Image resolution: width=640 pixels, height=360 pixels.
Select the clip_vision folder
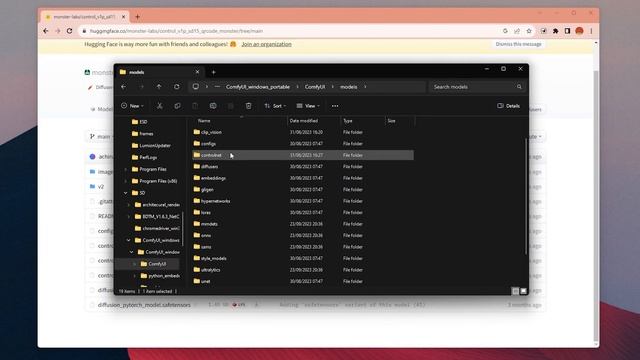pos(303,132)
